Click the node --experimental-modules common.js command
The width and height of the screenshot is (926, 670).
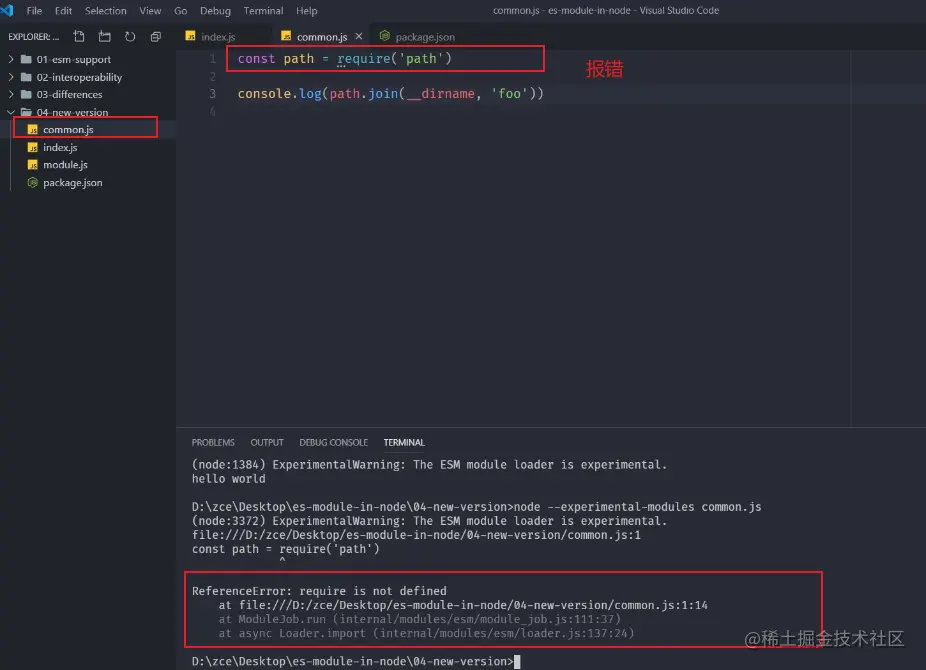click(x=638, y=507)
